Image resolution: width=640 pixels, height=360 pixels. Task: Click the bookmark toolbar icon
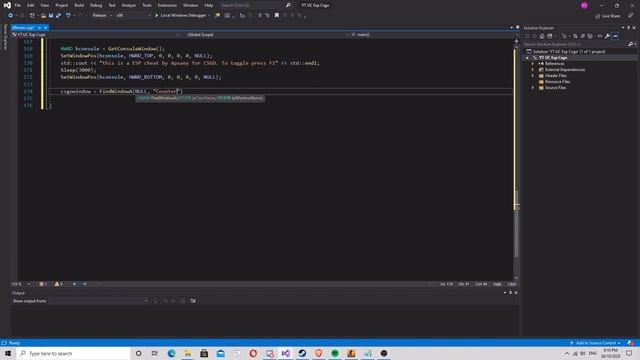point(277,16)
